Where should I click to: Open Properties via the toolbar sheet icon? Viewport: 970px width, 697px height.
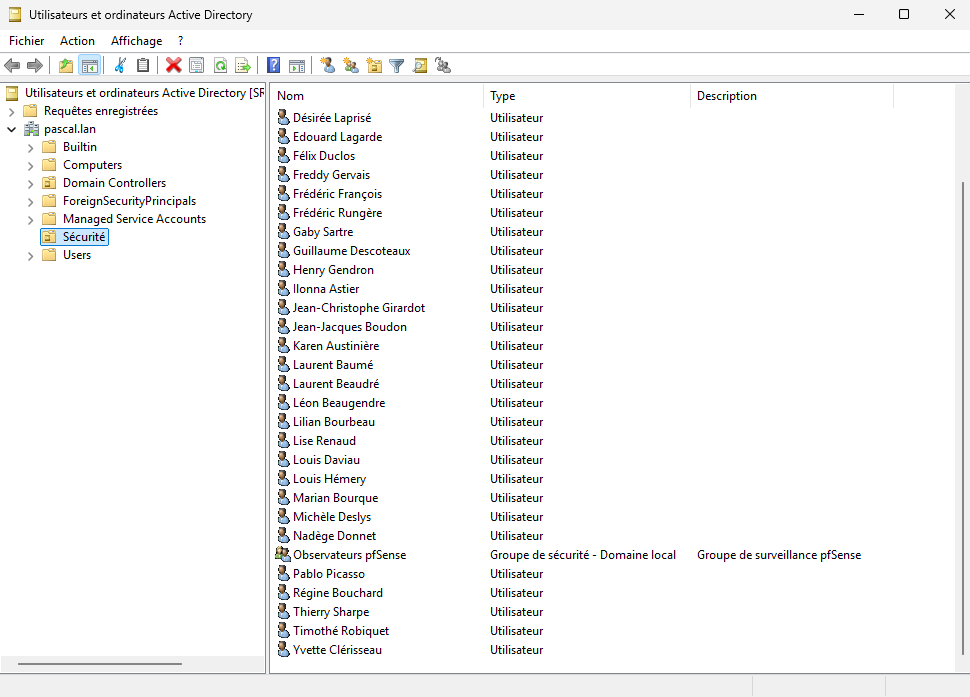(197, 65)
